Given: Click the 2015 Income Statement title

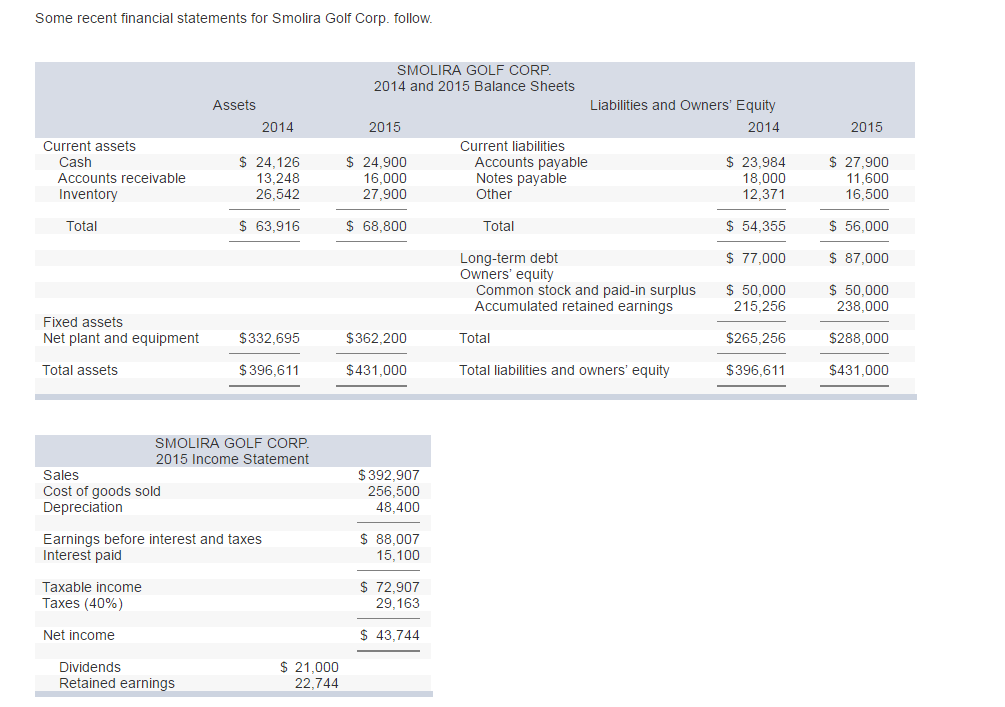Looking at the screenshot, I should 232,460.
